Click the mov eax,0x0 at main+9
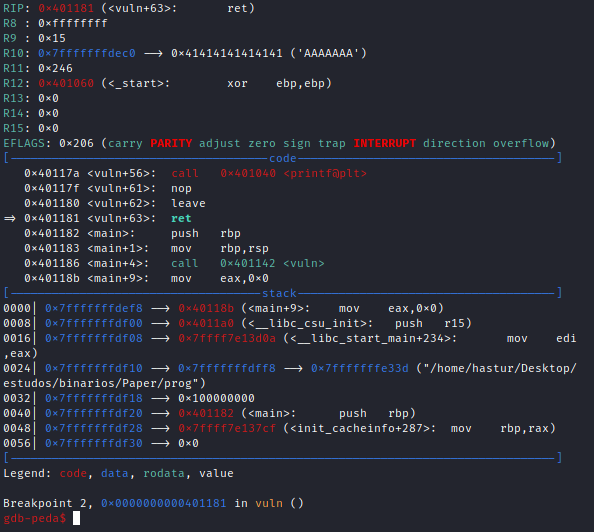 [x=220, y=279]
